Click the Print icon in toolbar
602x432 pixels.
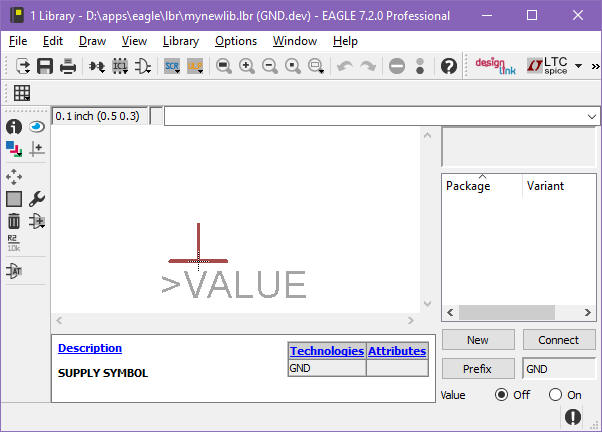tap(68, 66)
